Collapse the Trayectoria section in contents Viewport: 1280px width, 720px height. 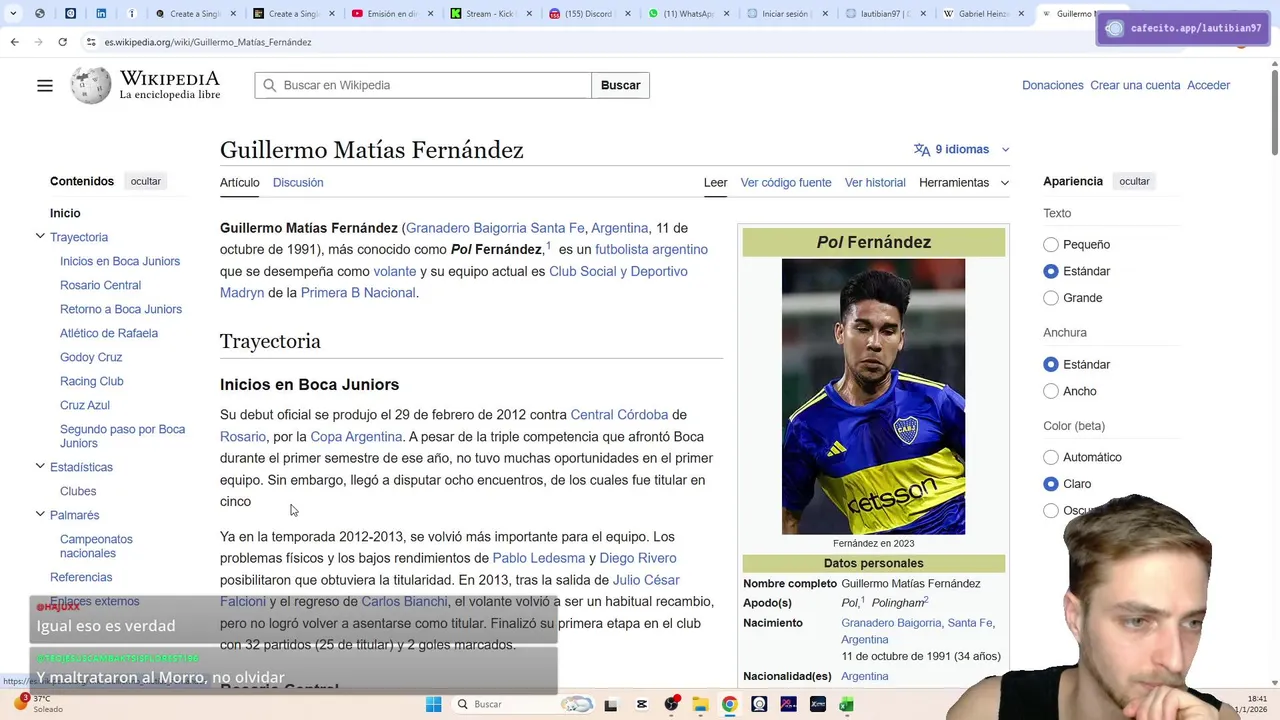point(40,237)
